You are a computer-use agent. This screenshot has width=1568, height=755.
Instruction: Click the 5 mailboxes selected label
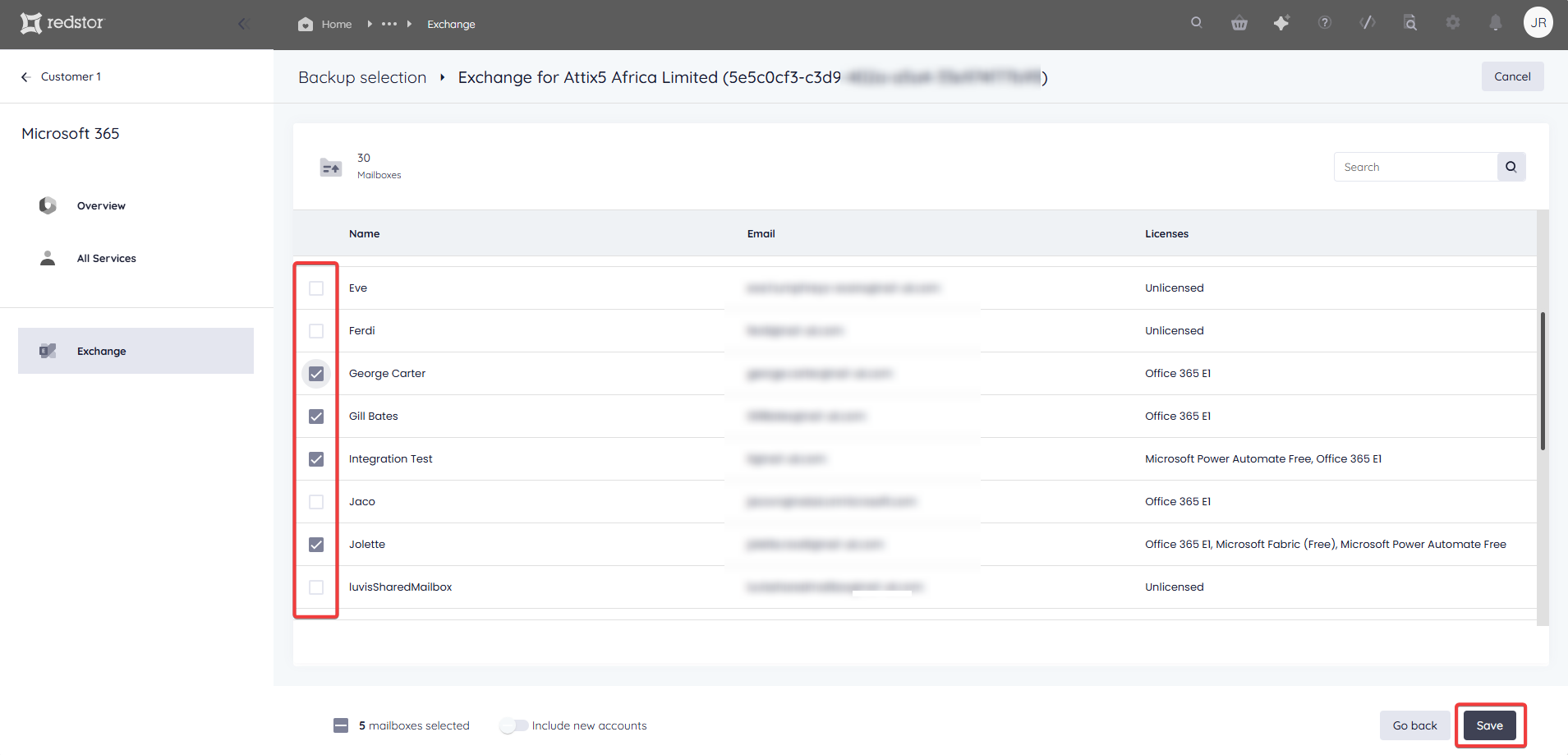[414, 725]
